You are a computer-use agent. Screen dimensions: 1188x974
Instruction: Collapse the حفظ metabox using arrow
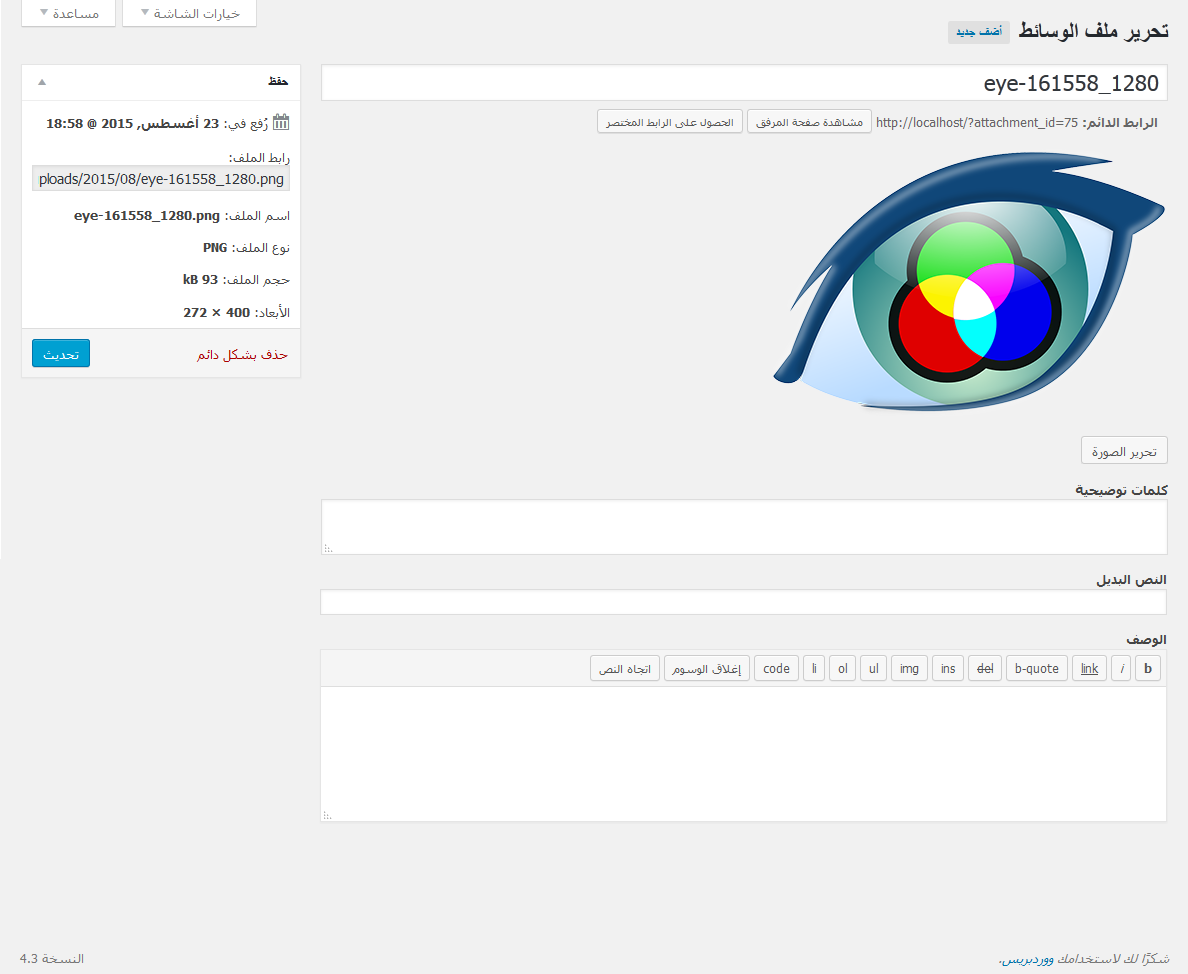[41, 82]
